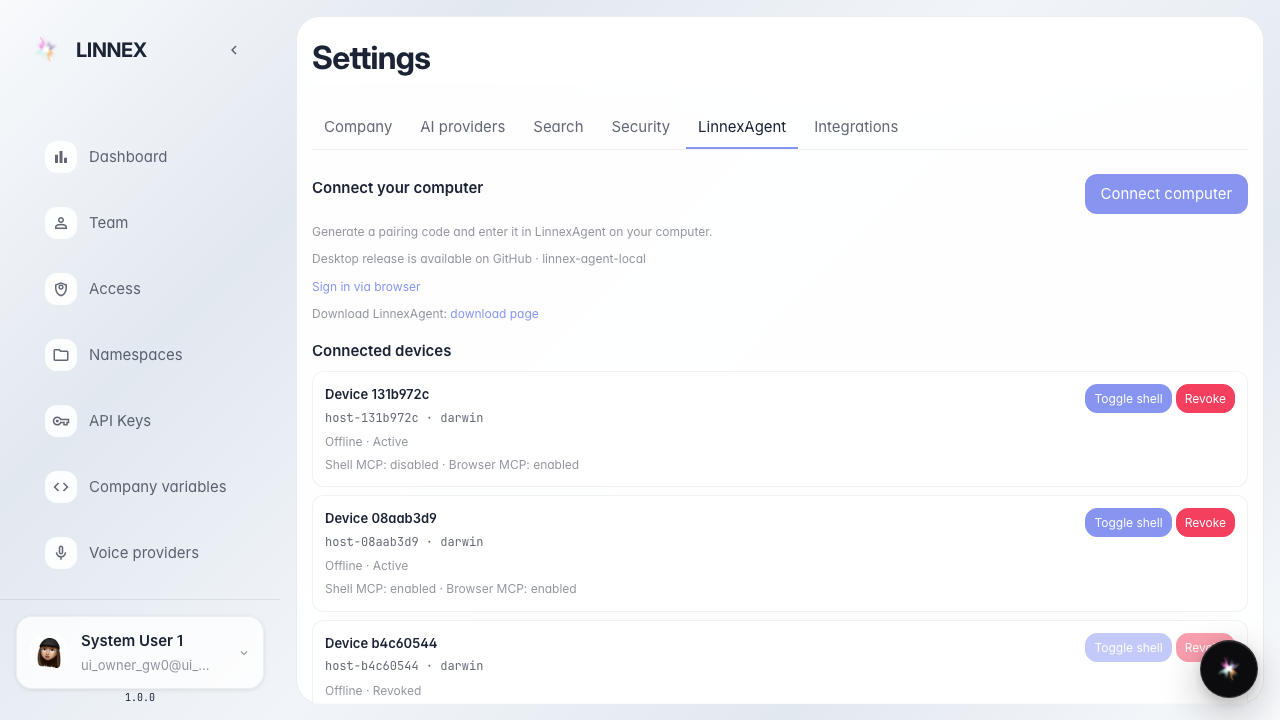The height and width of the screenshot is (720, 1280).
Task: Click Device 08aab3d9 'Offline · Active' status
Action: [x=366, y=566]
